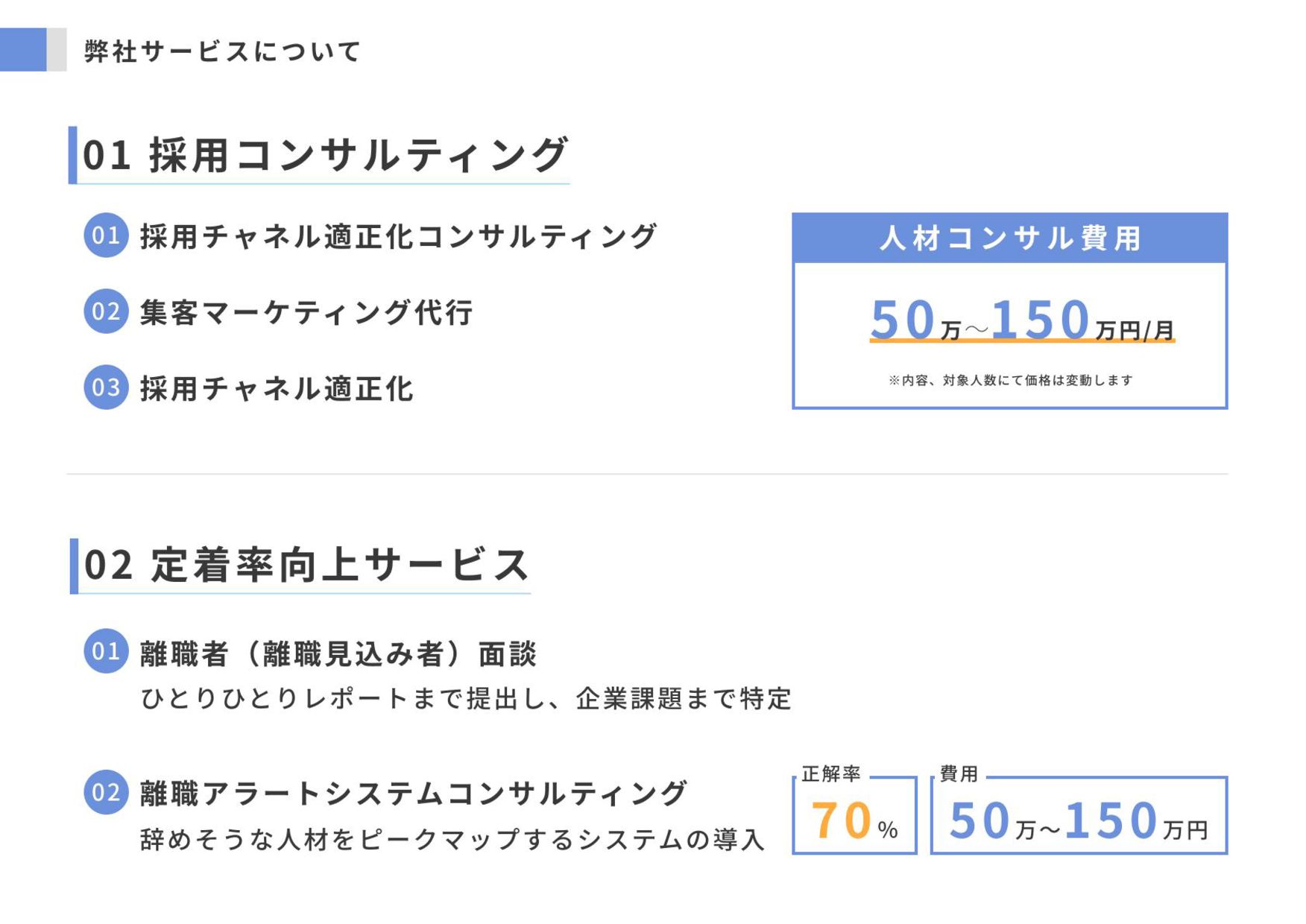This screenshot has width=1306, height=924.
Task: Click the text 離職者（離職見込み者）面談
Action: click(x=338, y=654)
